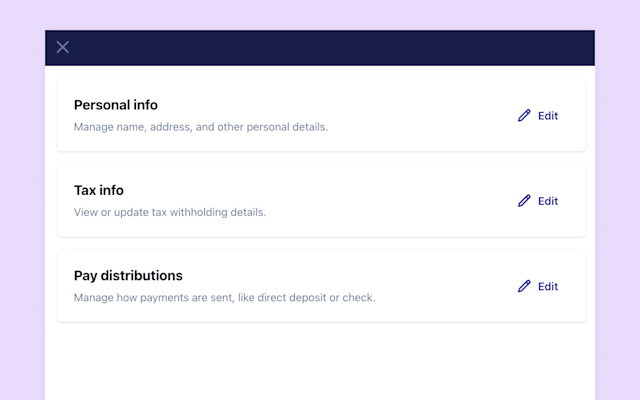The width and height of the screenshot is (640, 400).
Task: Click the pencil icon for Personal info
Action: pyautogui.click(x=524, y=116)
